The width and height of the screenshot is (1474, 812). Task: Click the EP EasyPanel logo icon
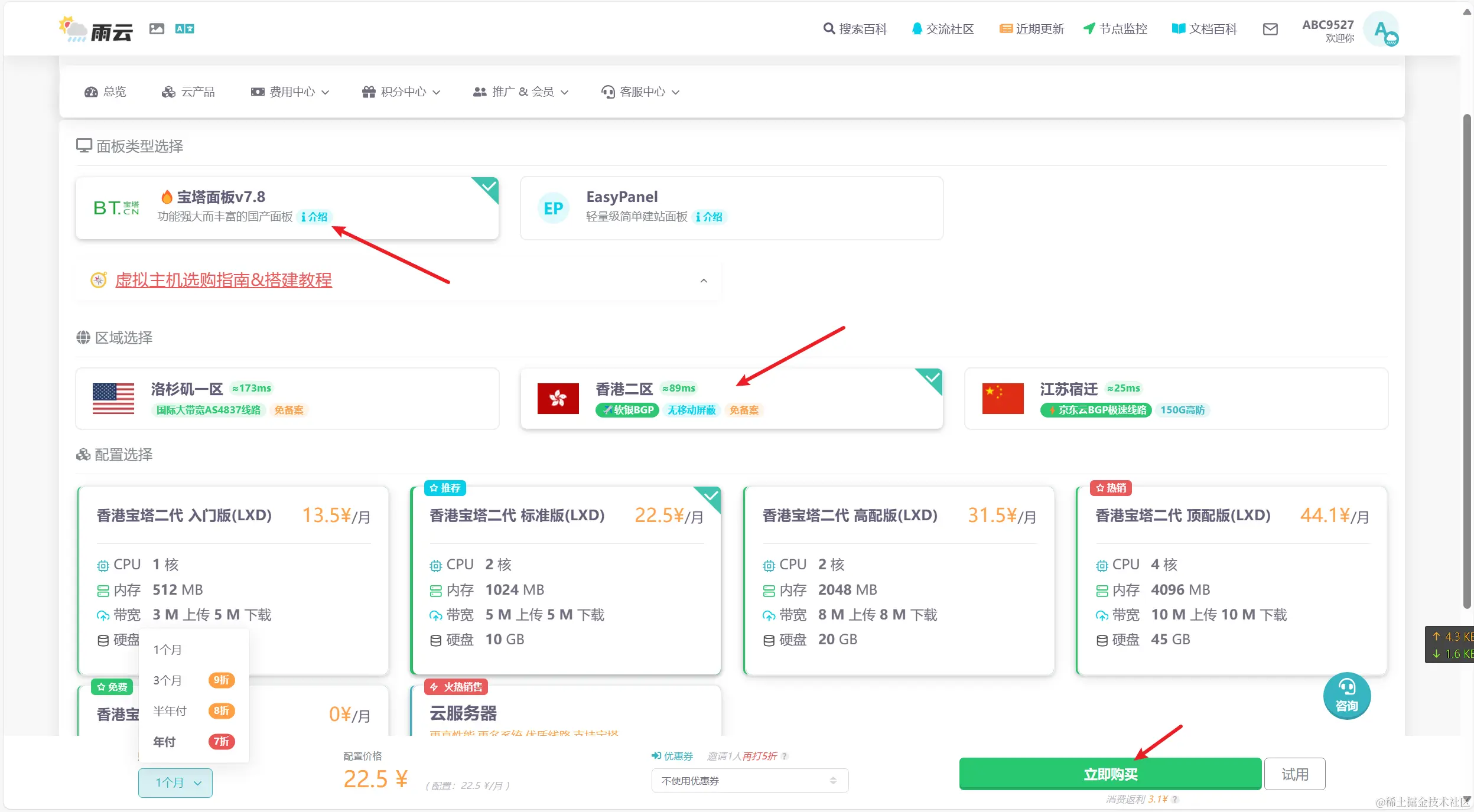pos(554,208)
